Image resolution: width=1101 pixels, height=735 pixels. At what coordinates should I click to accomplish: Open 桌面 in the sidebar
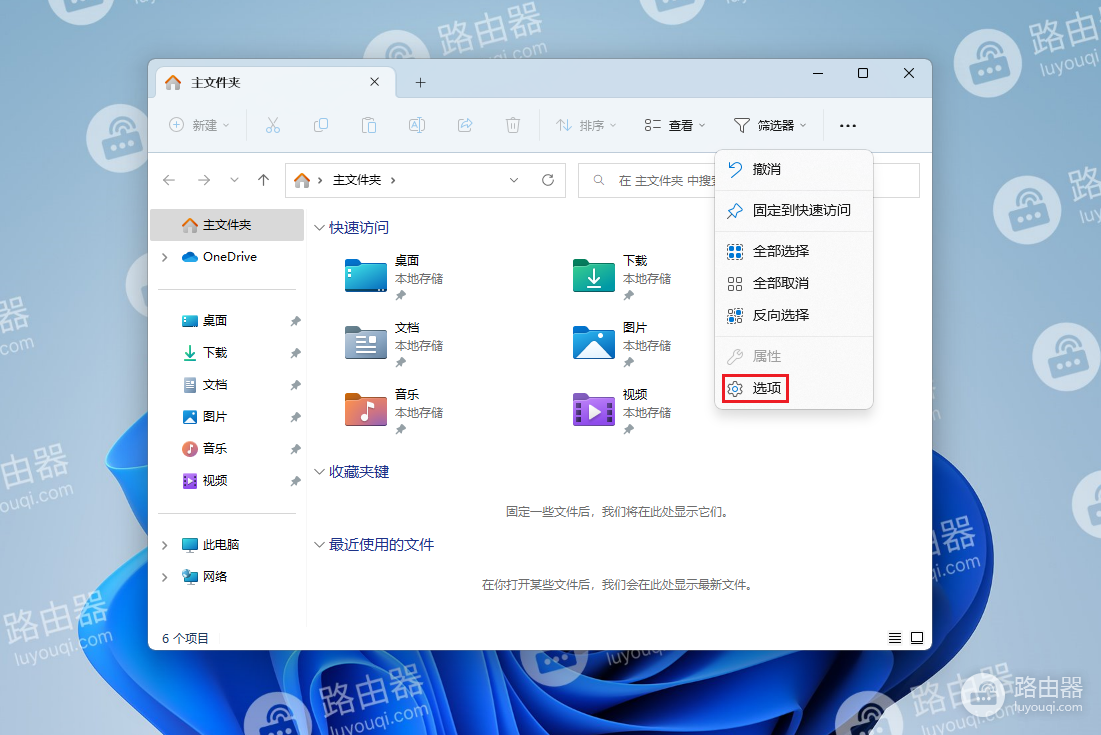pos(215,321)
